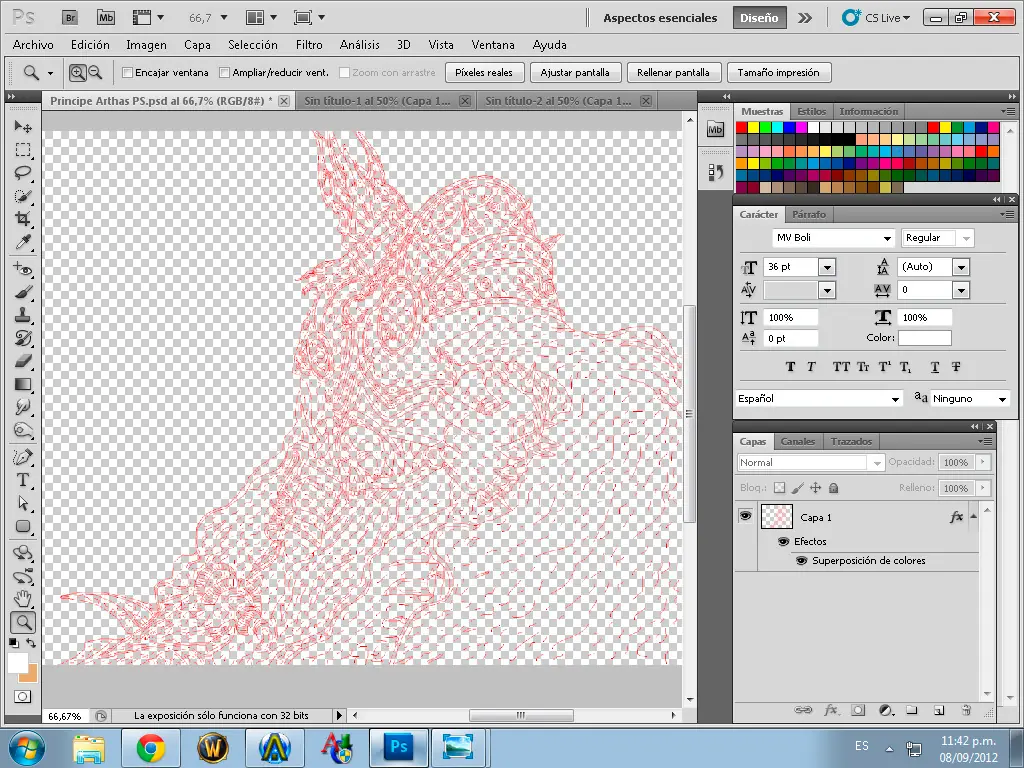
Task: Click the Píxeles reales button
Action: coord(484,73)
